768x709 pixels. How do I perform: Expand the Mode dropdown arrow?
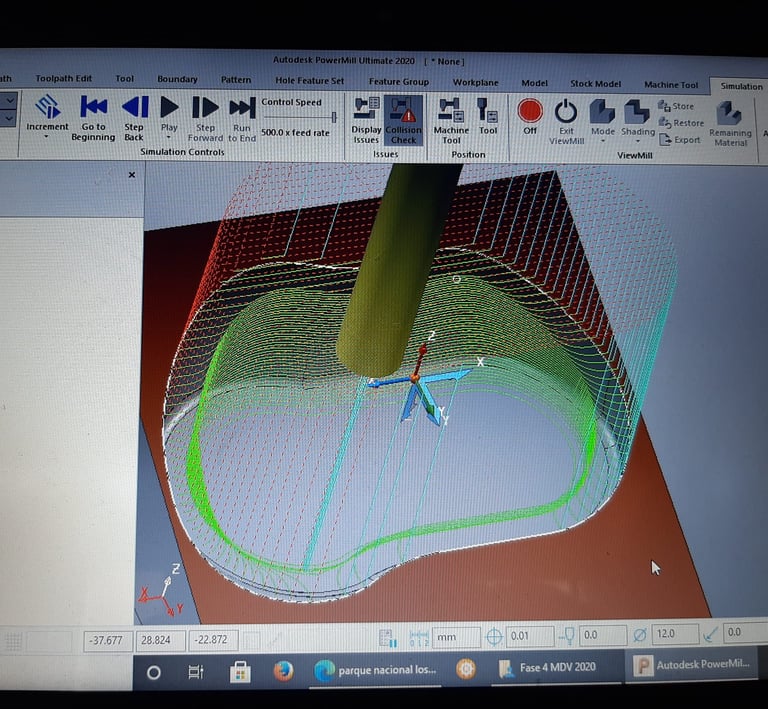pos(603,142)
